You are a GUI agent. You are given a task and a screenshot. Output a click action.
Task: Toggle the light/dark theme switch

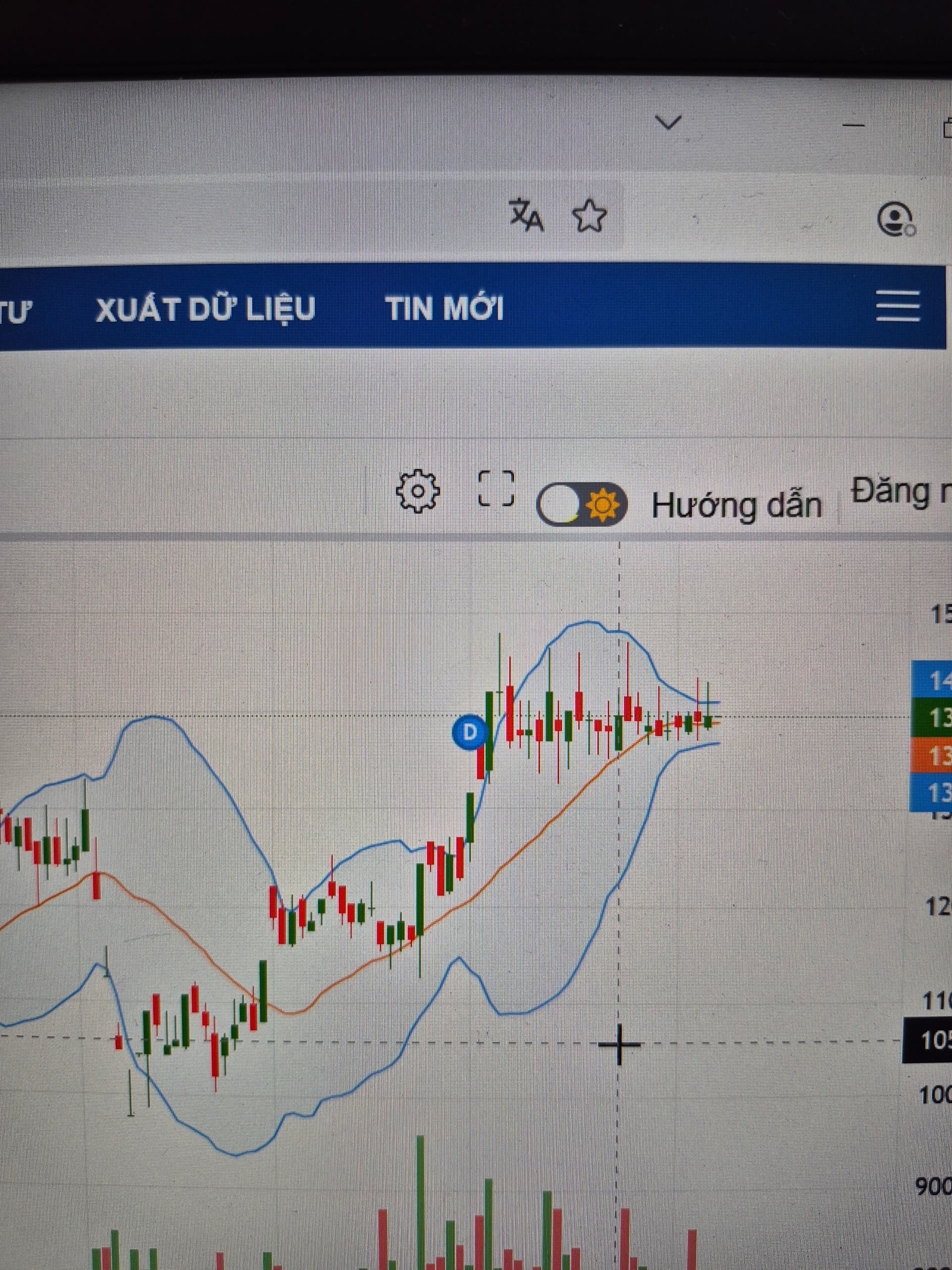tap(582, 505)
